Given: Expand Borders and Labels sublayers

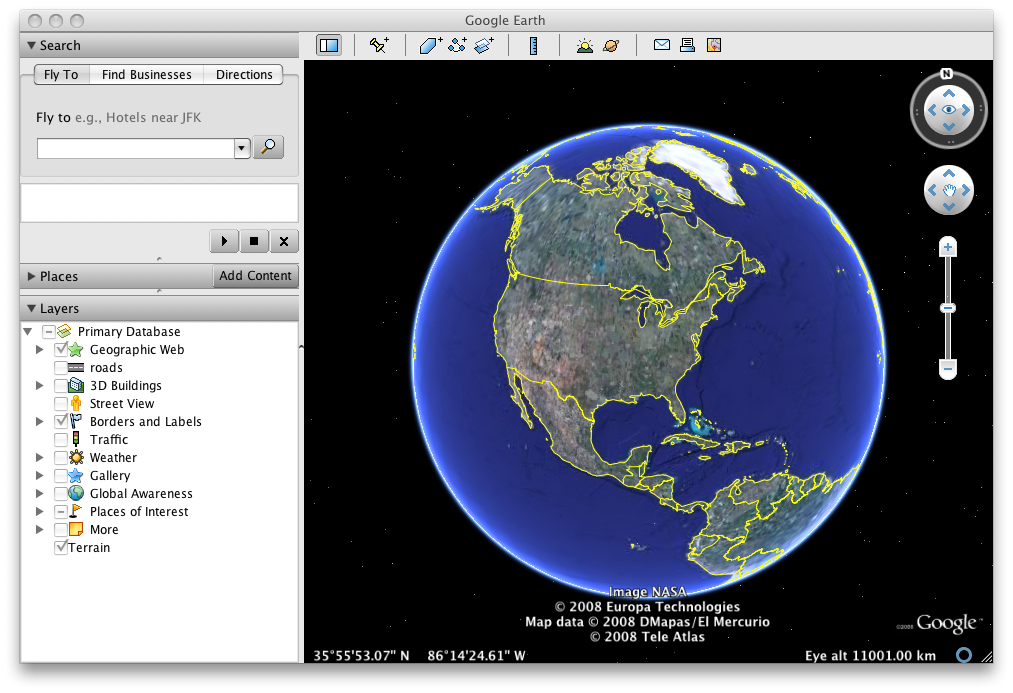Looking at the screenshot, I should tap(39, 421).
